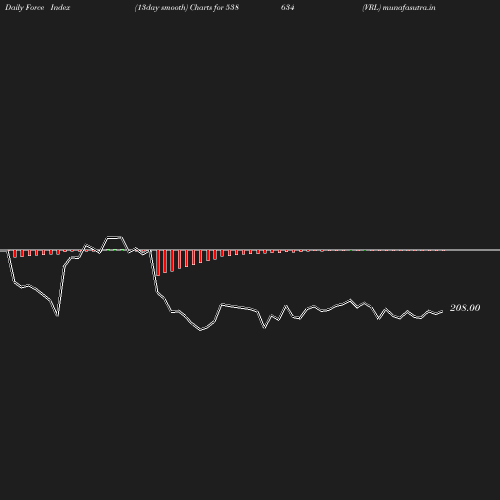Click the '208.00' value label
Image resolution: width=500 pixels, height=500 pixels.
coord(465,308)
